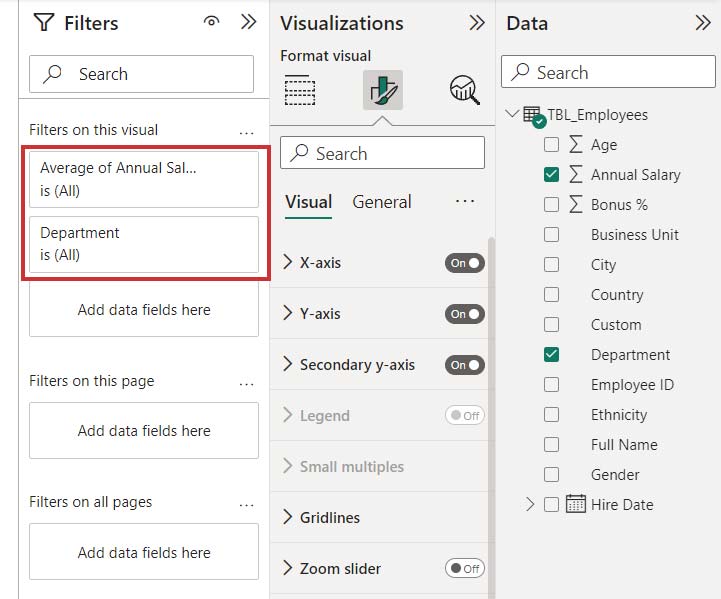Check the Employee ID field checkbox
The image size is (721, 599).
click(551, 384)
